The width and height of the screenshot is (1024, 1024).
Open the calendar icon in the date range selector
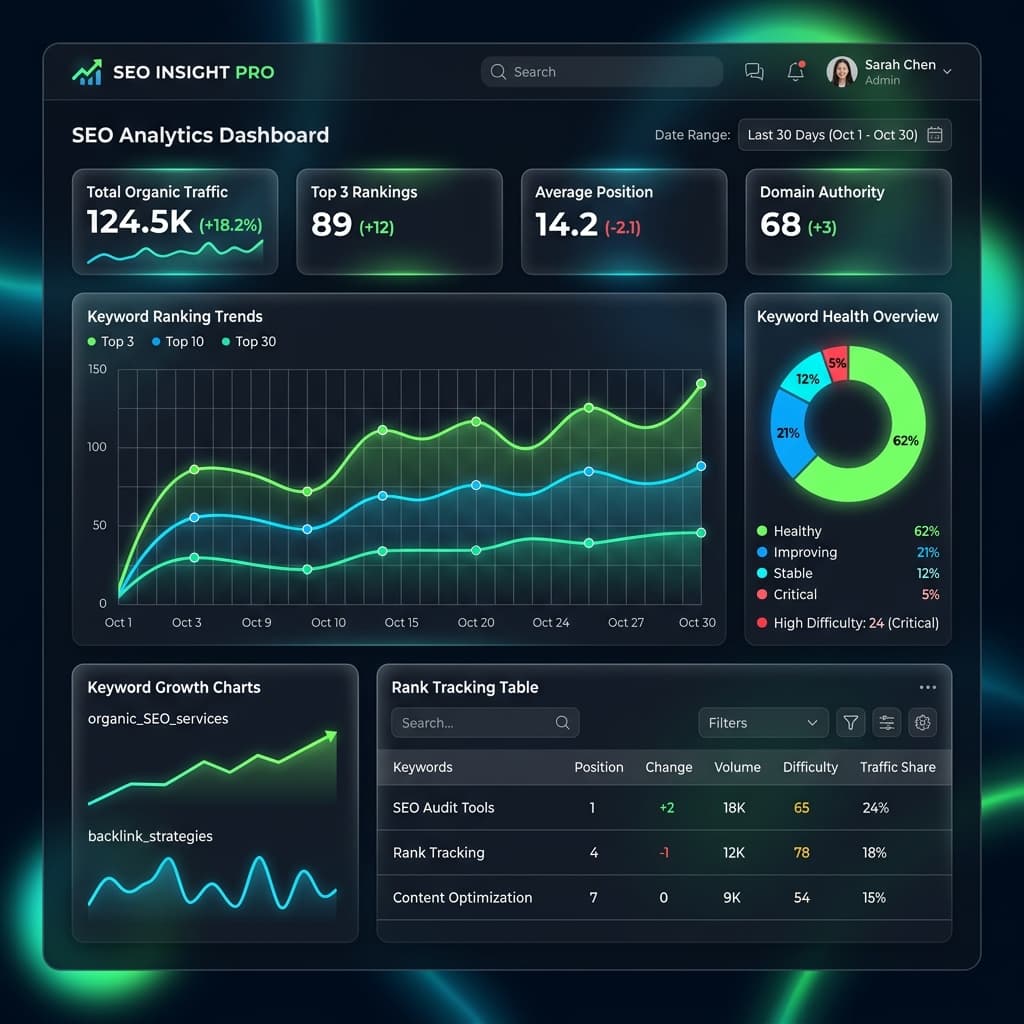pyautogui.click(x=934, y=134)
